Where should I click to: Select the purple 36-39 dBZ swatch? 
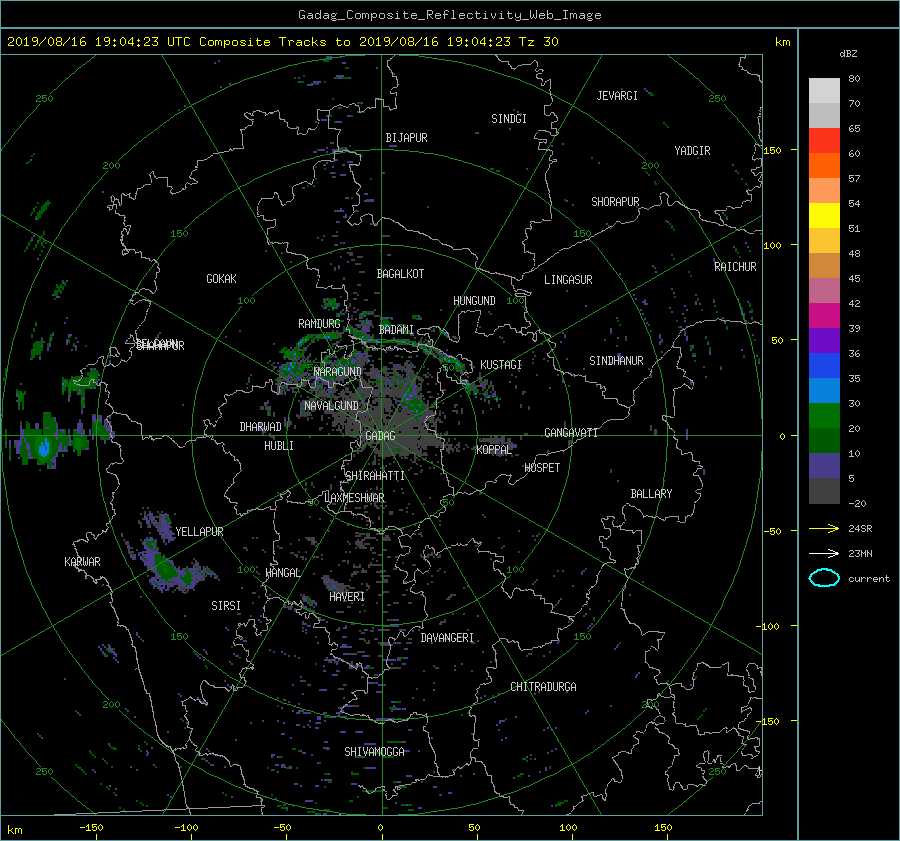coord(824,340)
